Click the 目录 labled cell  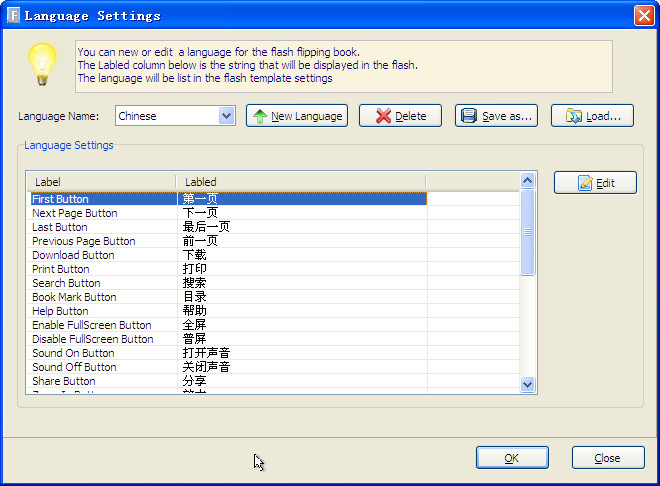click(302, 297)
